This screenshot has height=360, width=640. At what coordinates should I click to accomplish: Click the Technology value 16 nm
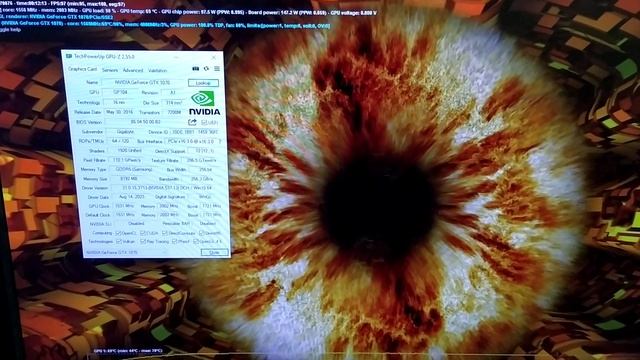(x=119, y=102)
